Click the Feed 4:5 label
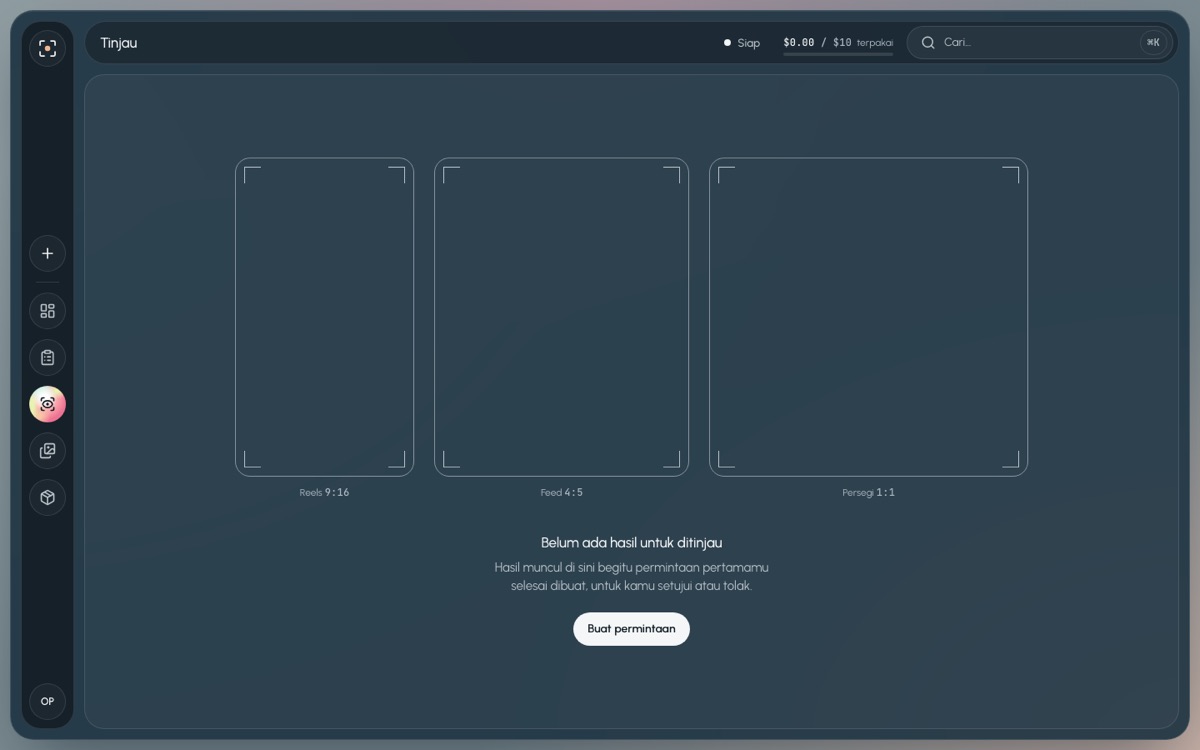 pyautogui.click(x=561, y=492)
